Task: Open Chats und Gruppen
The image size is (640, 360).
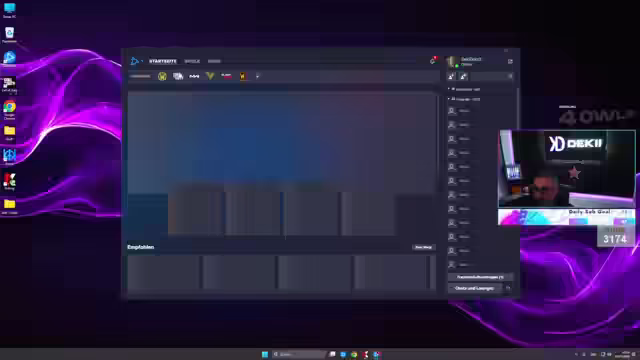Action: click(474, 288)
